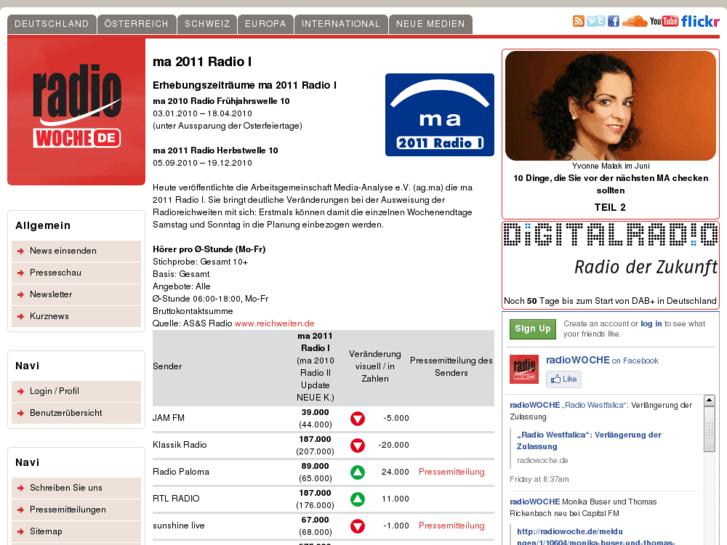Open the Twitter bird icon
The width and height of the screenshot is (727, 545).
tap(596, 21)
